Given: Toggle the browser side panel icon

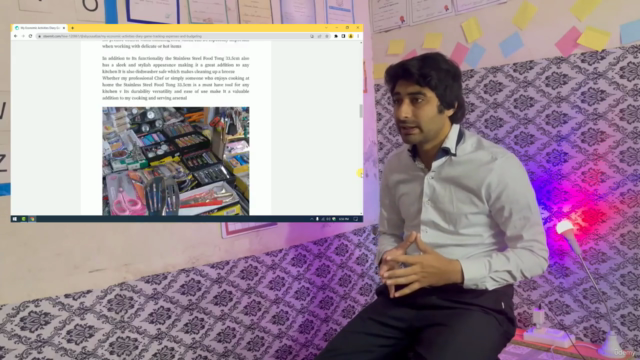Looking at the screenshot, I should pyautogui.click(x=343, y=36).
